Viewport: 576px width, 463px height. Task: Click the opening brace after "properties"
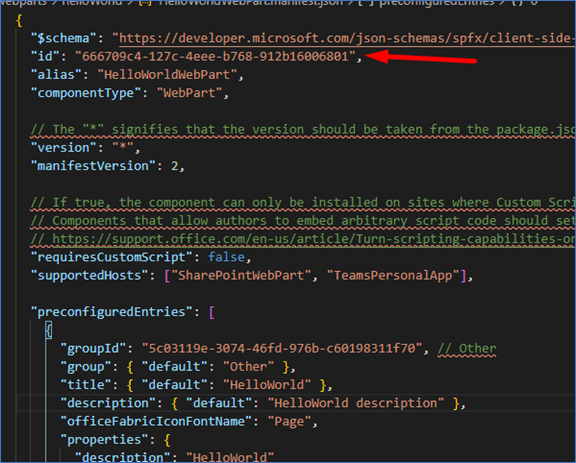tap(167, 440)
